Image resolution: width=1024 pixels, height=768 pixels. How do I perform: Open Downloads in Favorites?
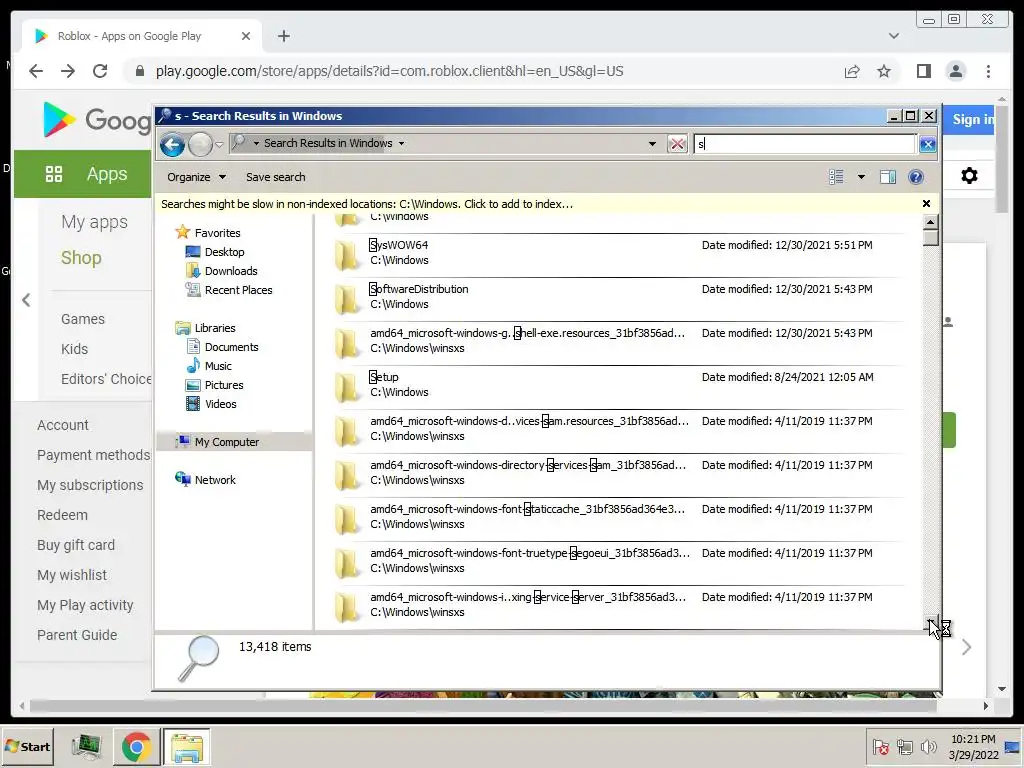231,271
